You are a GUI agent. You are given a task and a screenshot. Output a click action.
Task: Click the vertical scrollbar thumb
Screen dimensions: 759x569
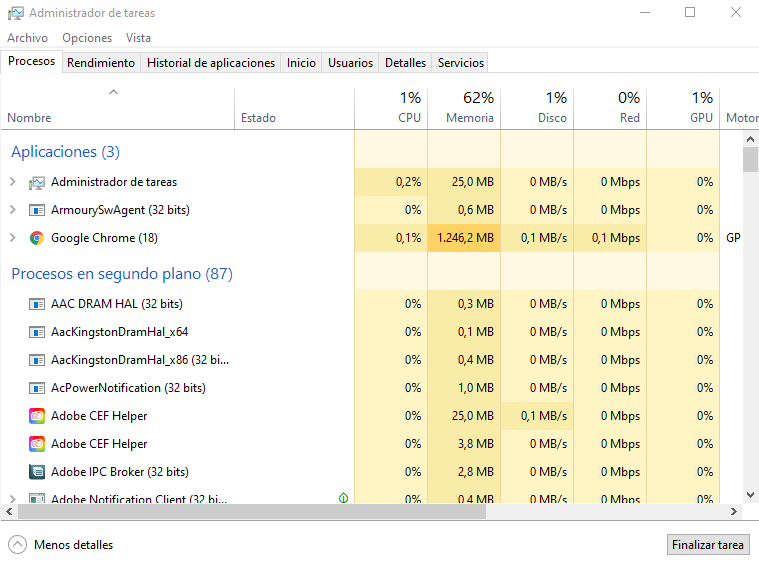pos(750,160)
